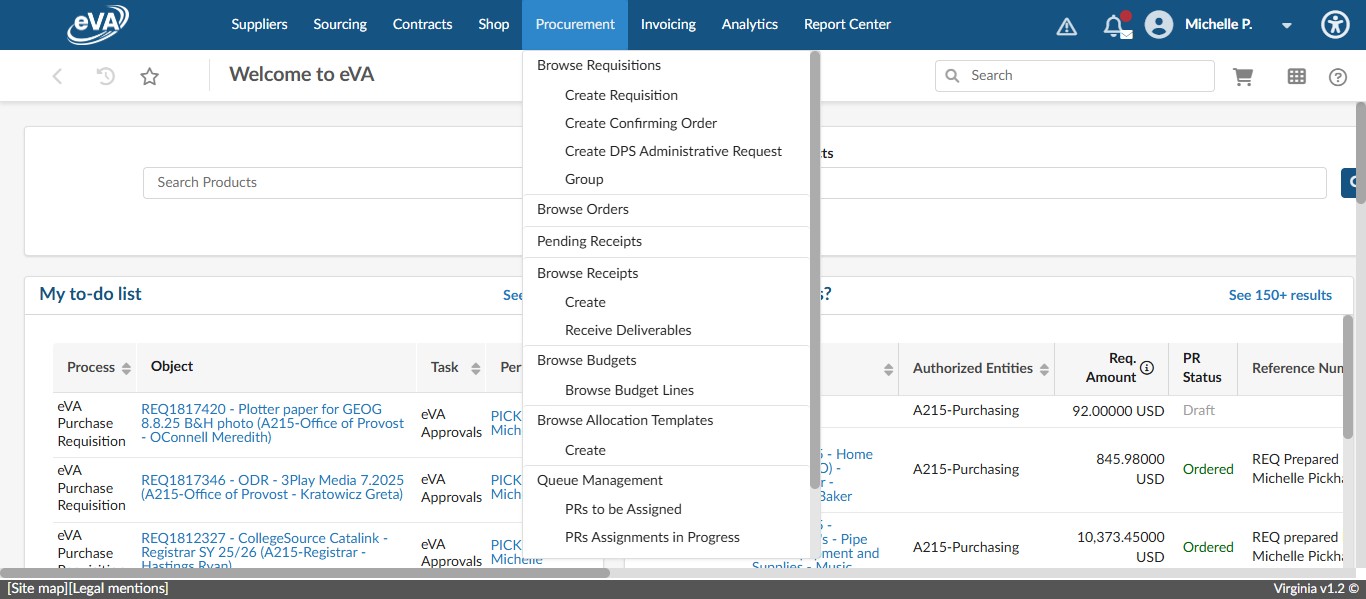Screen dimensions: 1366x599
Task: Select Browse Budget Lines
Action: tap(629, 390)
